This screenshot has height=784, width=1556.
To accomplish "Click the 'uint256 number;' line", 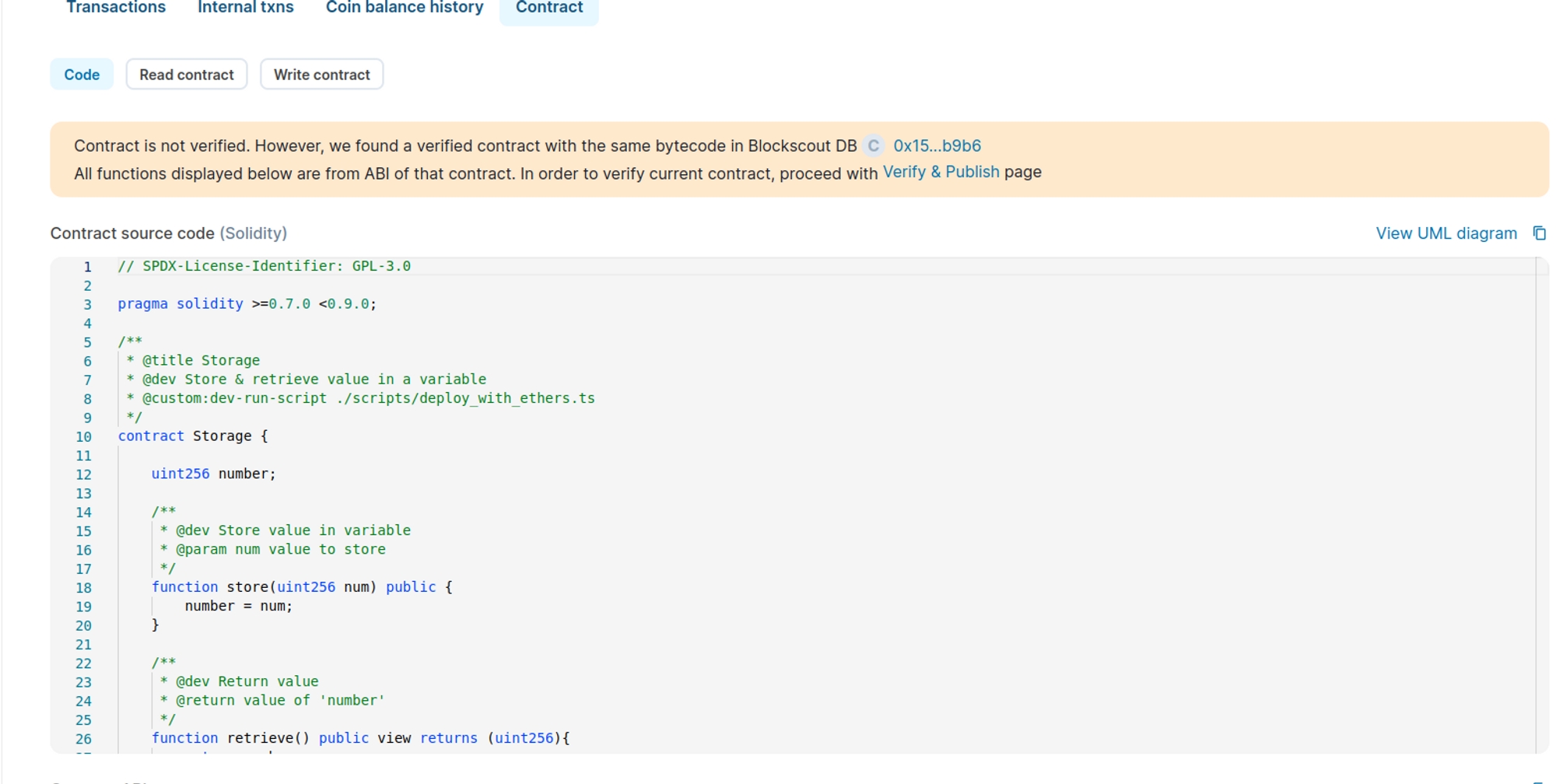I will click(213, 474).
